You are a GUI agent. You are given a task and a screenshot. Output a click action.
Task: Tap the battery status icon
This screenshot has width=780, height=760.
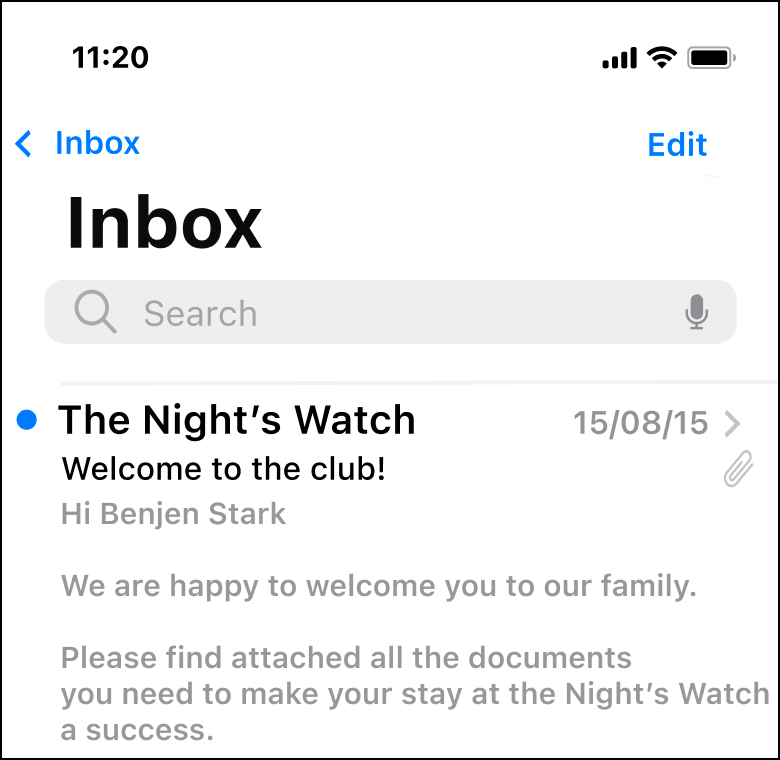coord(711,58)
